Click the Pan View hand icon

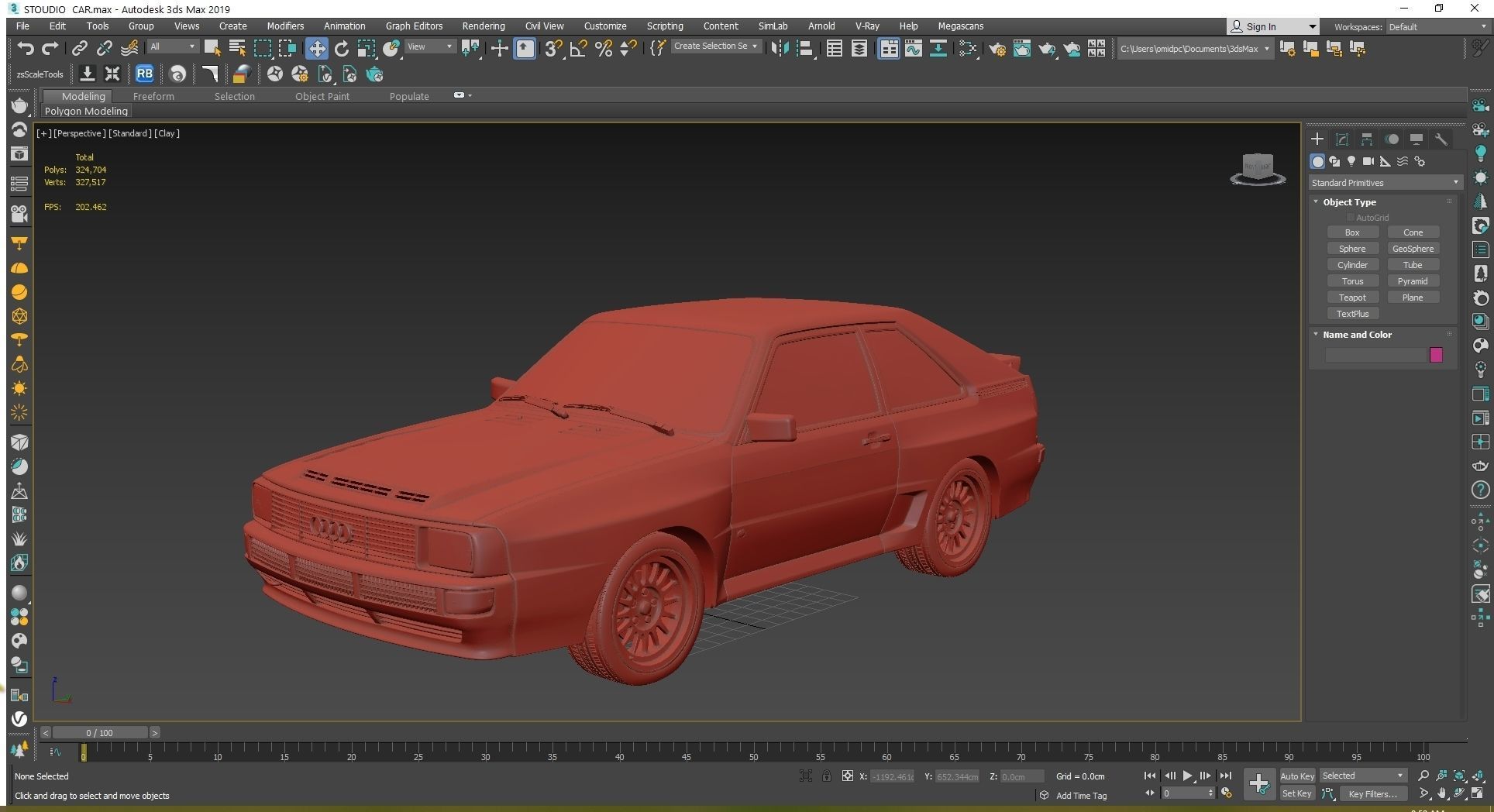coord(1441,793)
